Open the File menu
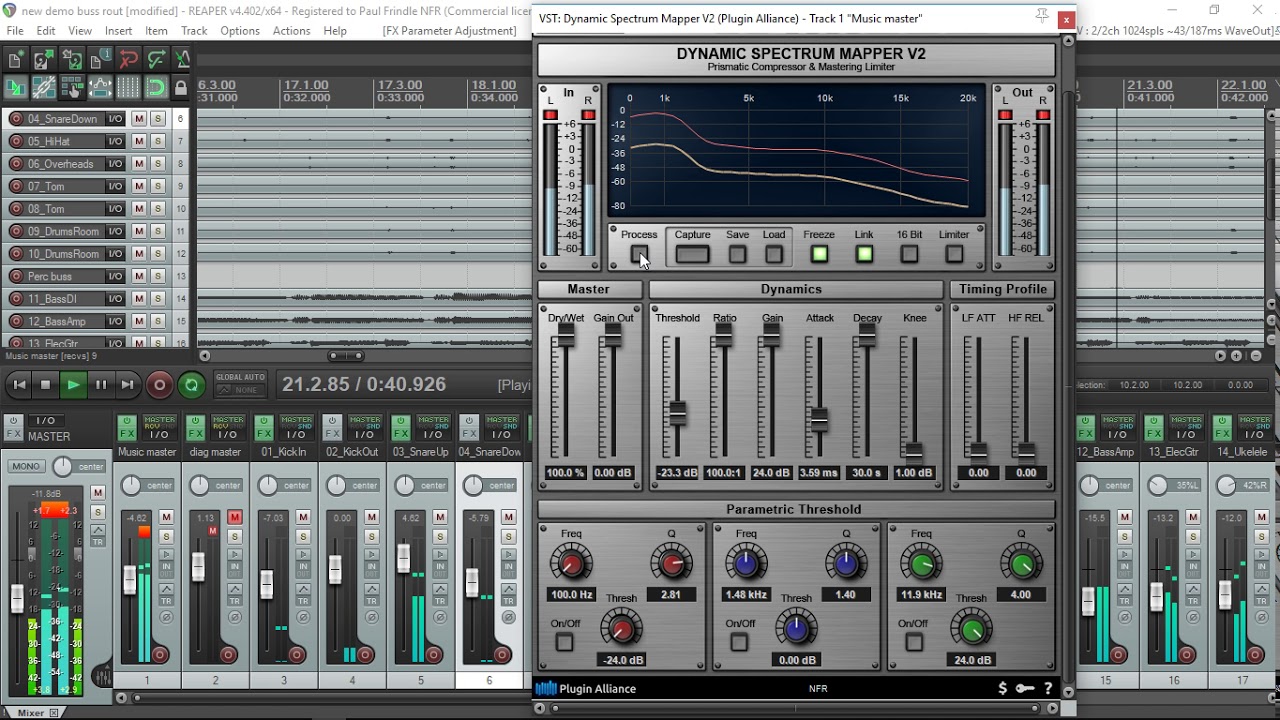This screenshot has height=720, width=1280. tap(15, 31)
